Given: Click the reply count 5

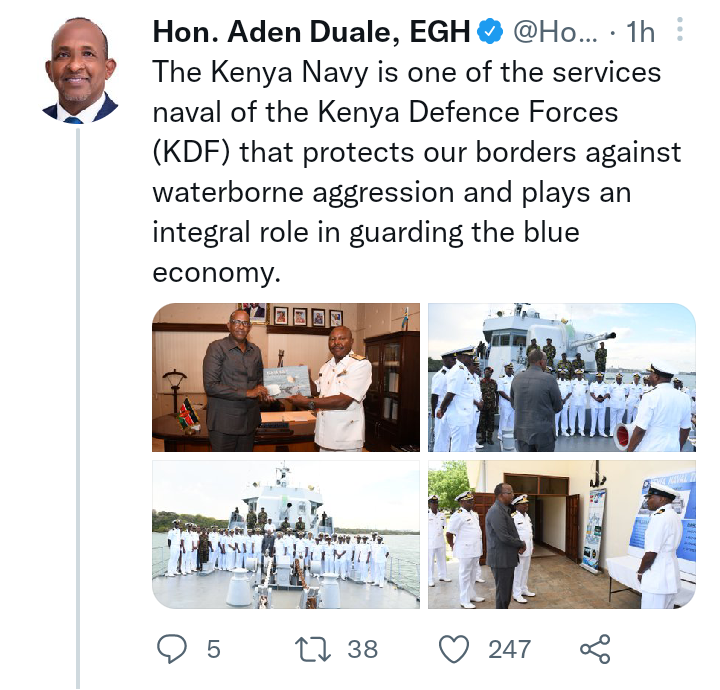Looking at the screenshot, I should tap(214, 649).
